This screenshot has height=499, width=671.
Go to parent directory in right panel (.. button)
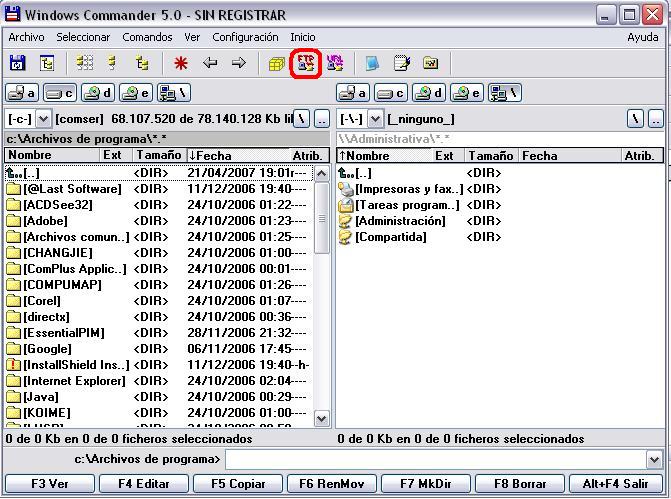[x=656, y=119]
